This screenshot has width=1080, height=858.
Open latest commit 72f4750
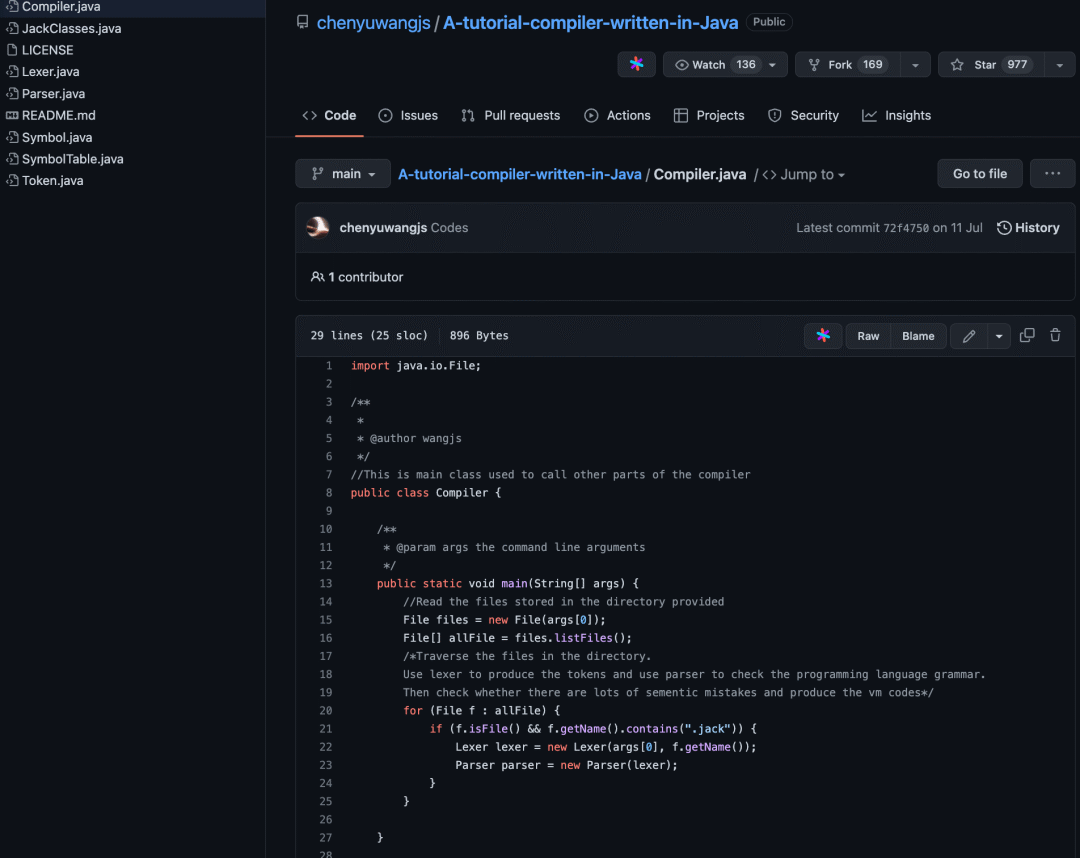pyautogui.click(x=906, y=228)
